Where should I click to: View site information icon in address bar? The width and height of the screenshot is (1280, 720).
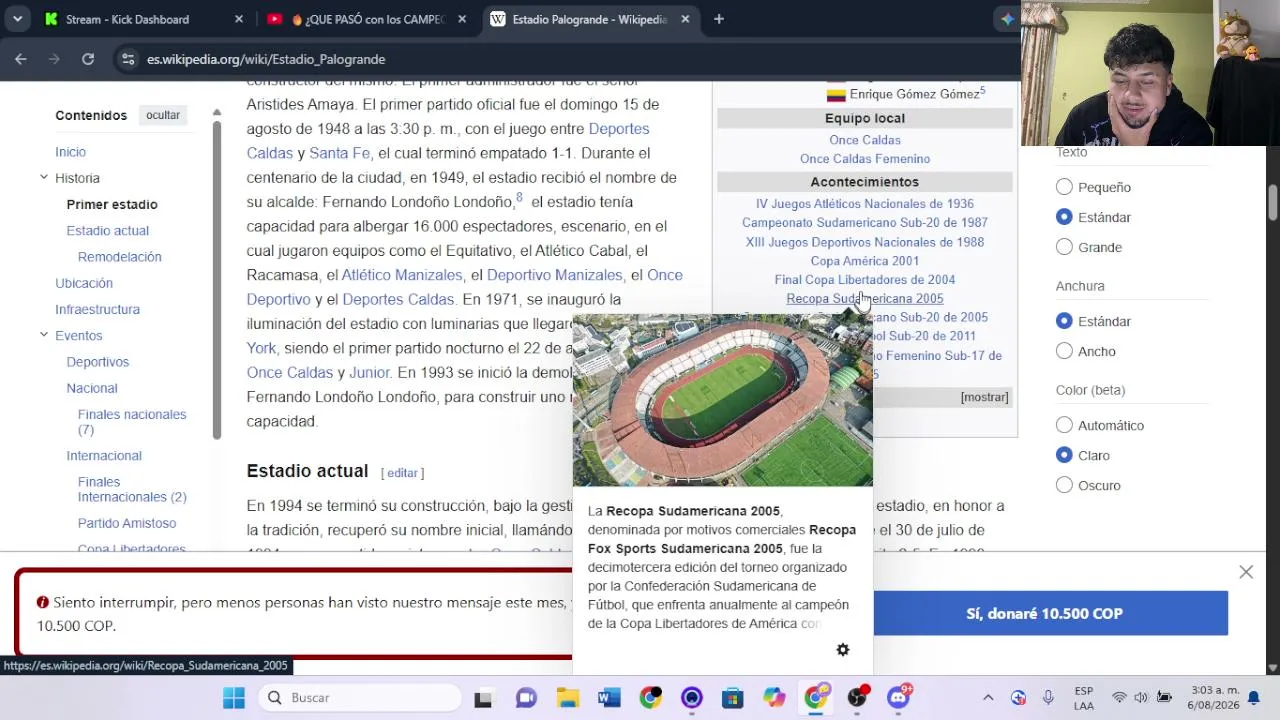coord(128,59)
